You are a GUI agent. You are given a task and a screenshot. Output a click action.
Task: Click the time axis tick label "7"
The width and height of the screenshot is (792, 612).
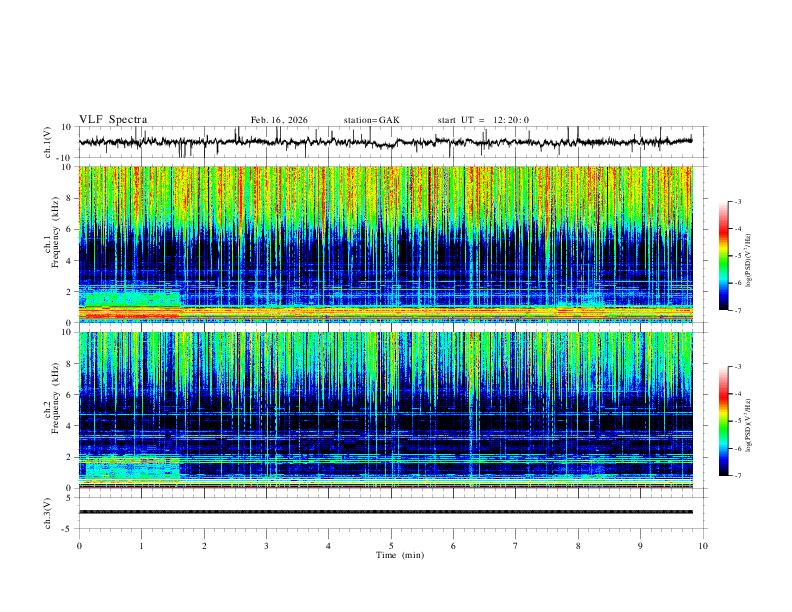click(516, 546)
